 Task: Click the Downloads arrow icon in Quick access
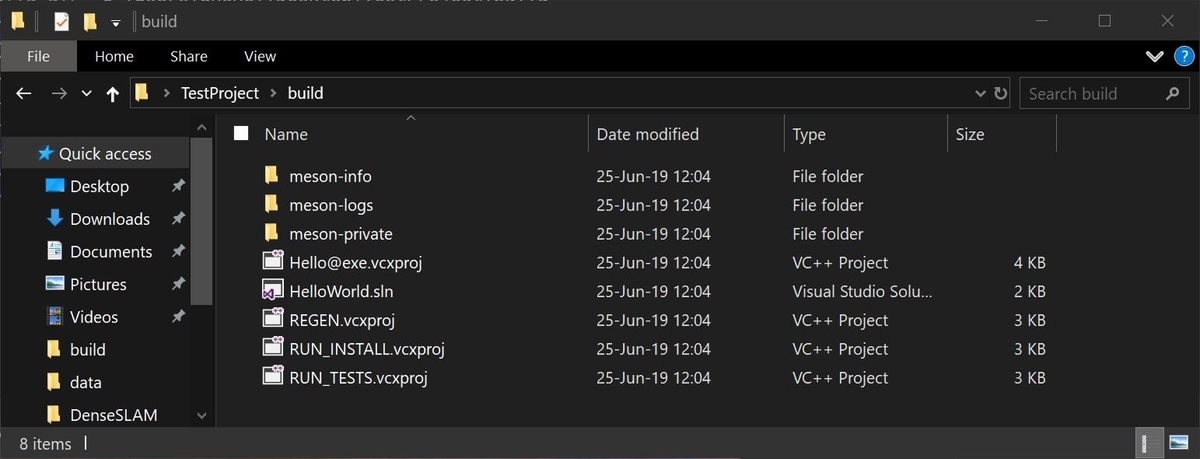click(x=55, y=219)
